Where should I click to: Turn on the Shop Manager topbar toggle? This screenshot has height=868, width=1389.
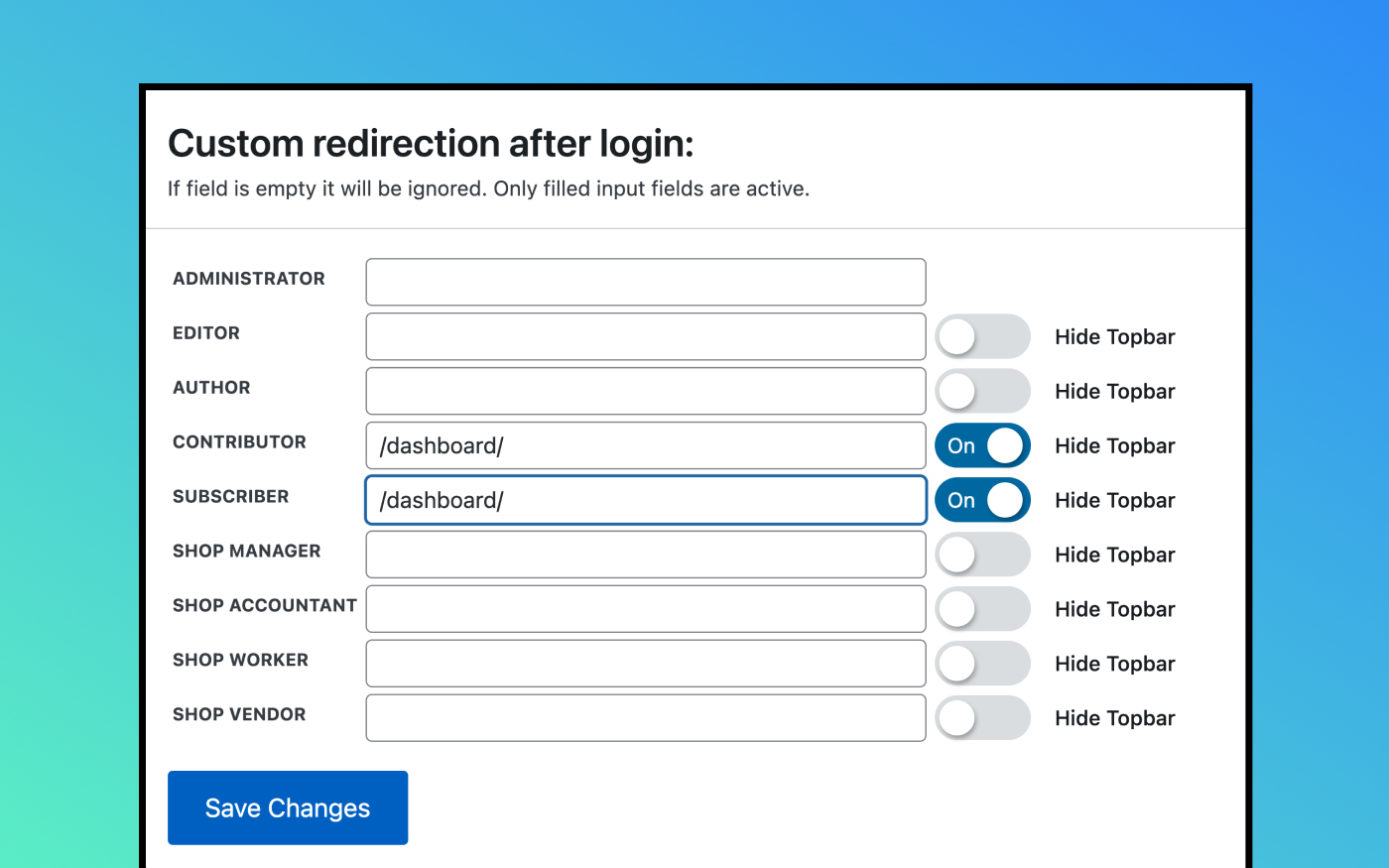982,555
